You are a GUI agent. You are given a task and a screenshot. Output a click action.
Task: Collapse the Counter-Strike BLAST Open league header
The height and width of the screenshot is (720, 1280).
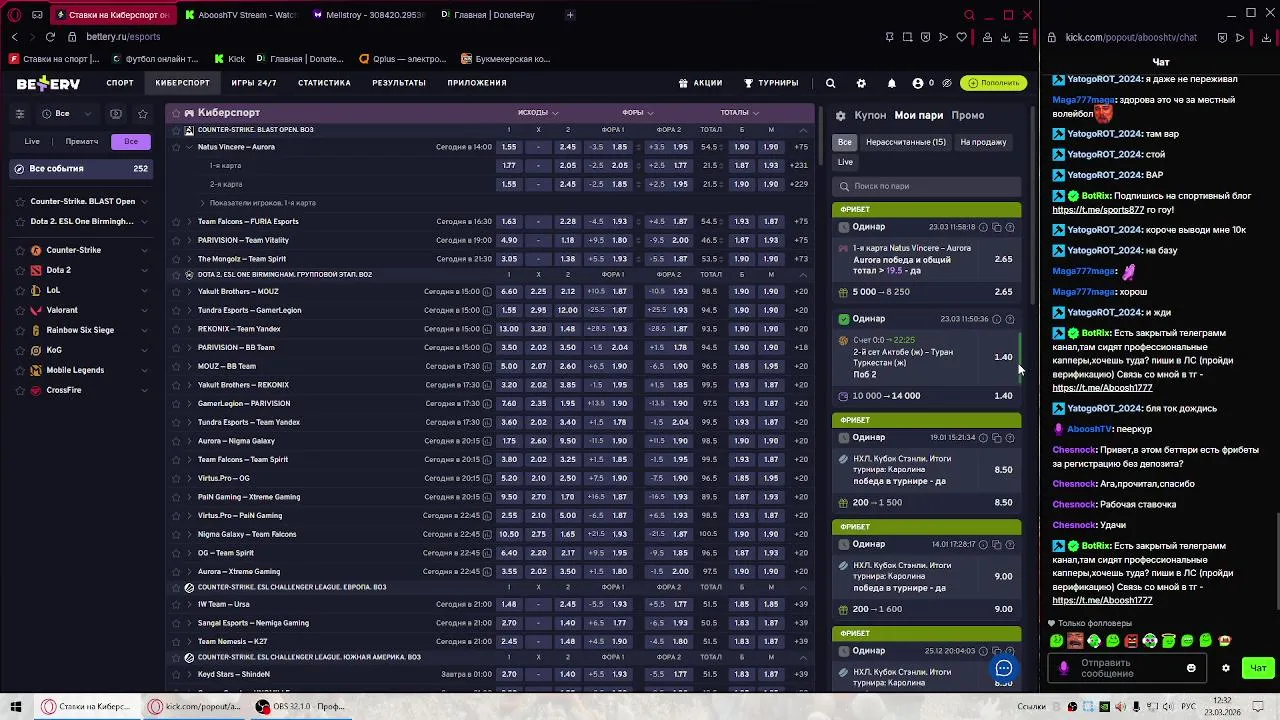click(x=802, y=130)
